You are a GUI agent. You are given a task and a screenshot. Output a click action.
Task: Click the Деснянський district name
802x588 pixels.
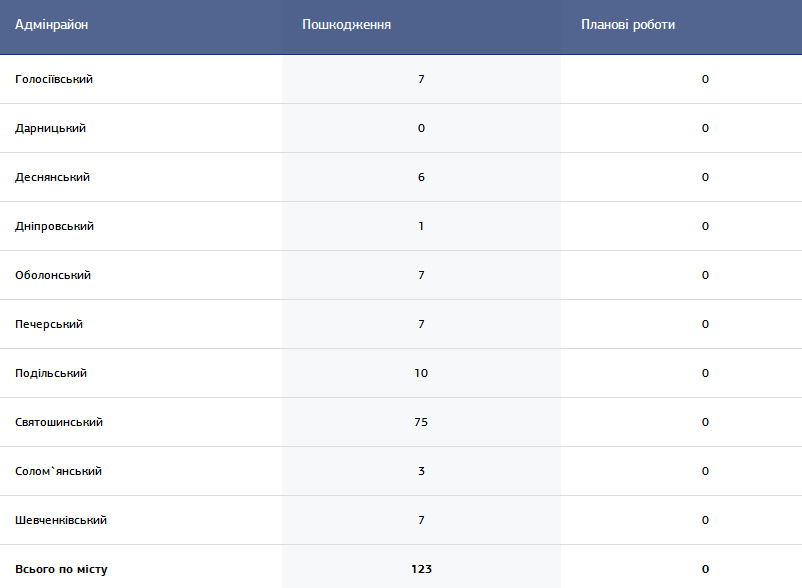point(52,177)
